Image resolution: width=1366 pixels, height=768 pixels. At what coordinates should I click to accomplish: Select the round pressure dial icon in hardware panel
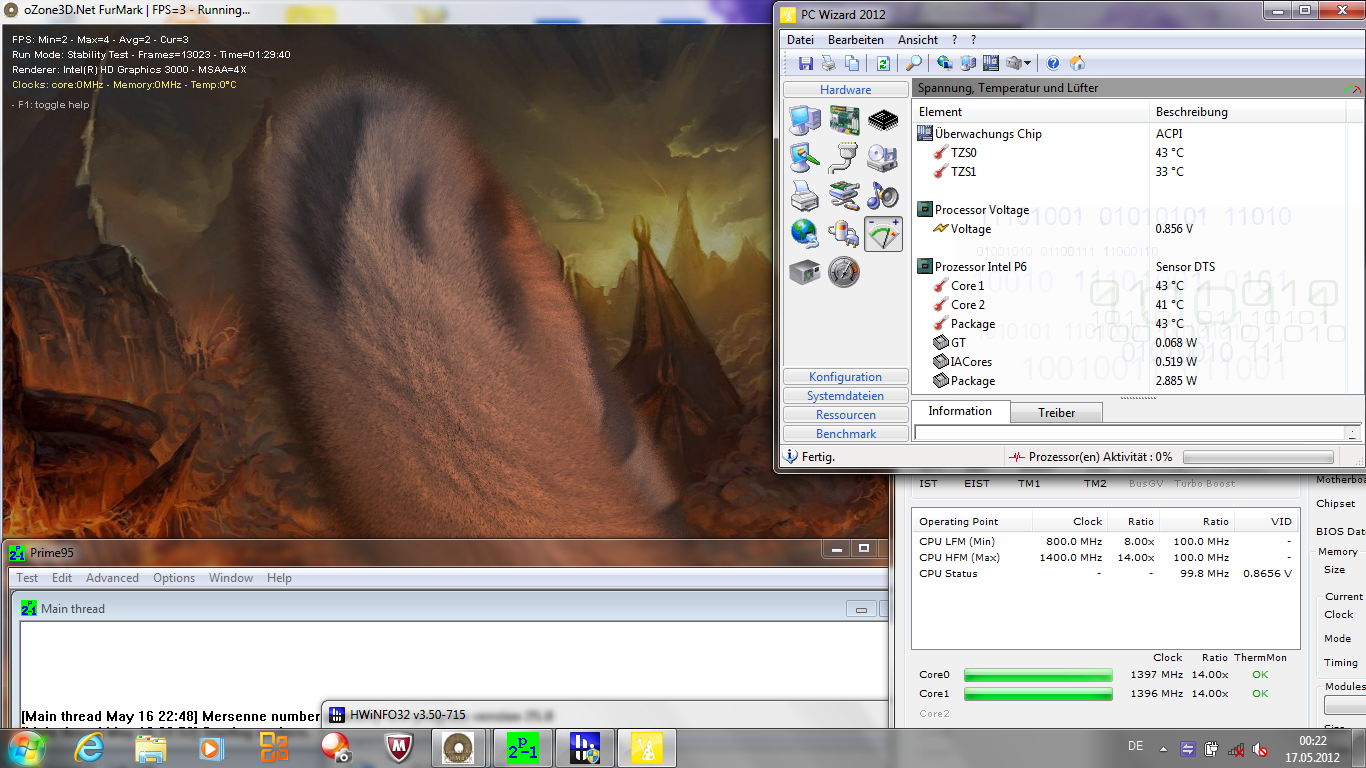point(844,272)
